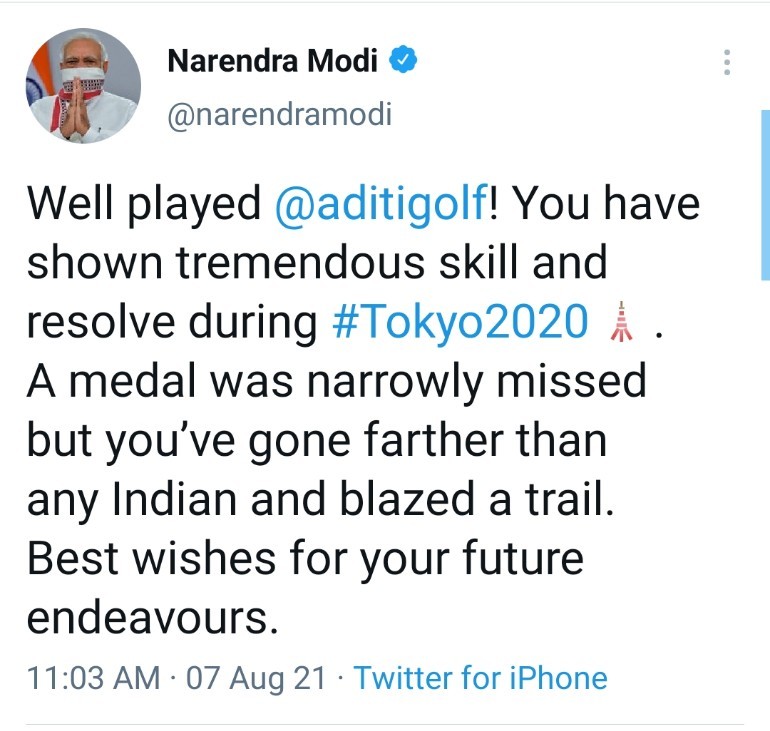The height and width of the screenshot is (731, 770).
Task: Open Narendra Modi's profile picture
Action: pyautogui.click(x=82, y=86)
